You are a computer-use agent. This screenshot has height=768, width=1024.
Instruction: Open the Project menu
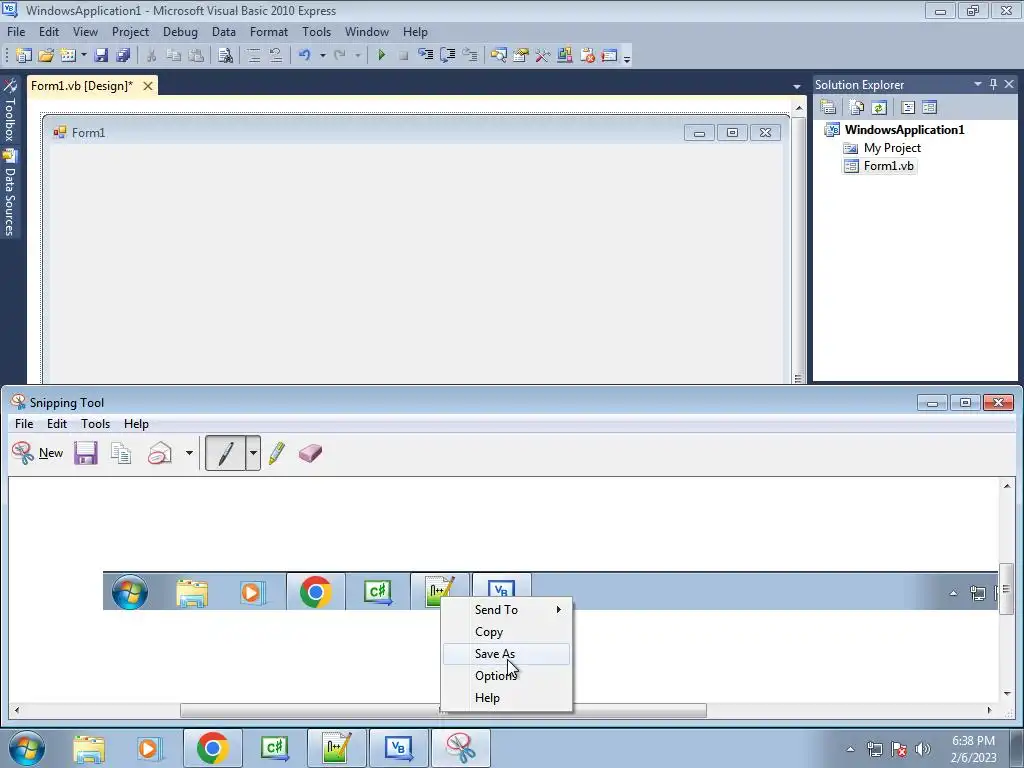[x=130, y=31]
